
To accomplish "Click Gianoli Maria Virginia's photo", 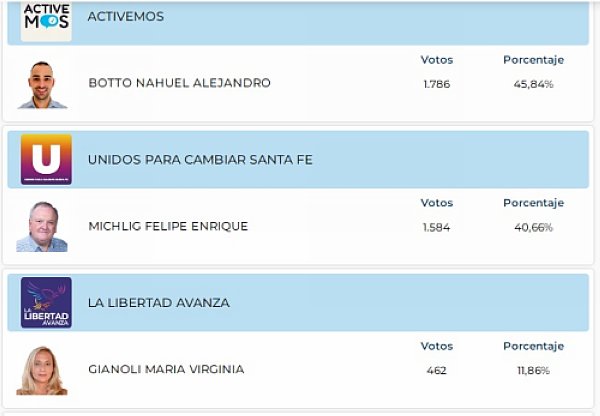I will pos(42,370).
